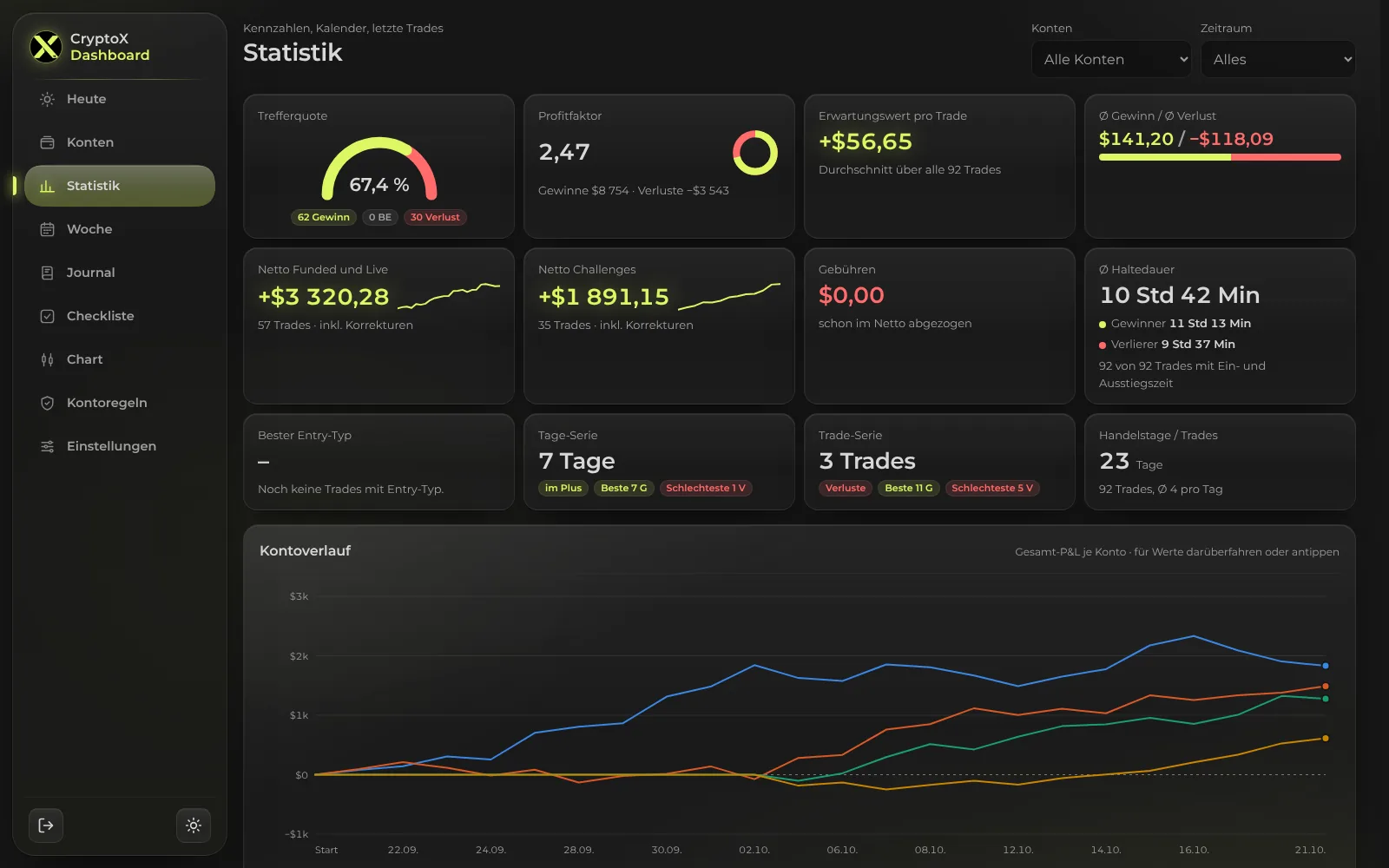Click the 3 Trades streak value

click(x=867, y=461)
